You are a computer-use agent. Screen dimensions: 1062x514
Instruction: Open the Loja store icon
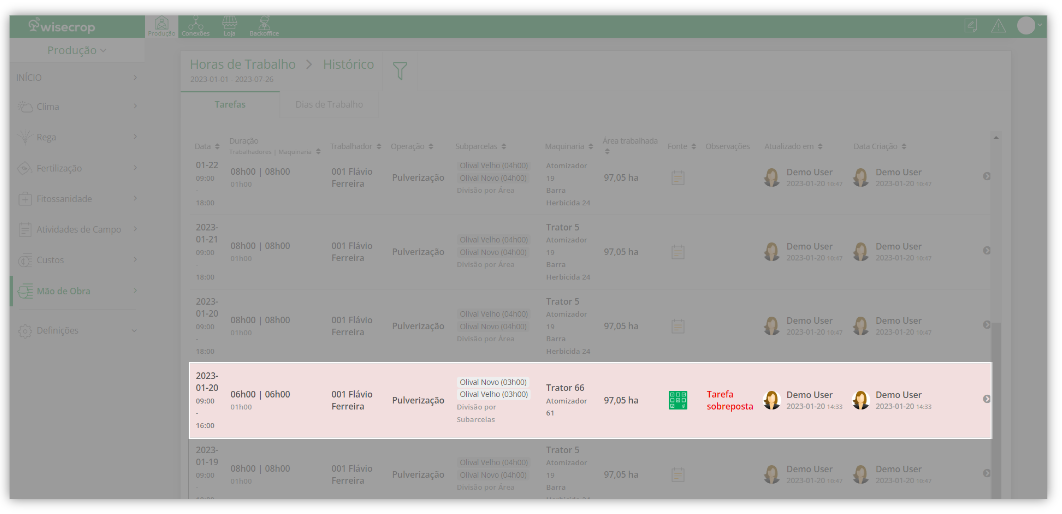pos(230,26)
